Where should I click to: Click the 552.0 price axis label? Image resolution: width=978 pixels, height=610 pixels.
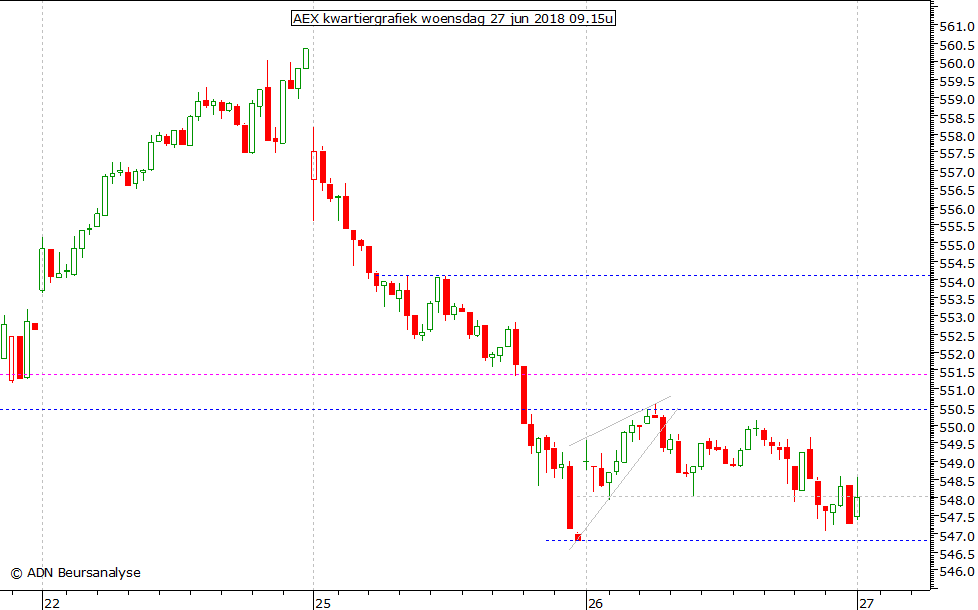coord(957,355)
